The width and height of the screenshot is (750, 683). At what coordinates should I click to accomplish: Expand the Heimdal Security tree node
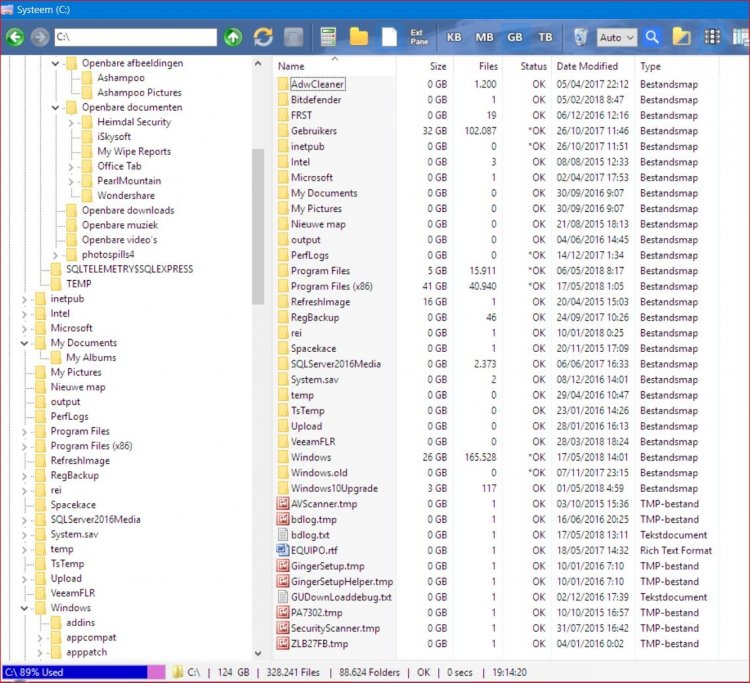click(x=72, y=122)
